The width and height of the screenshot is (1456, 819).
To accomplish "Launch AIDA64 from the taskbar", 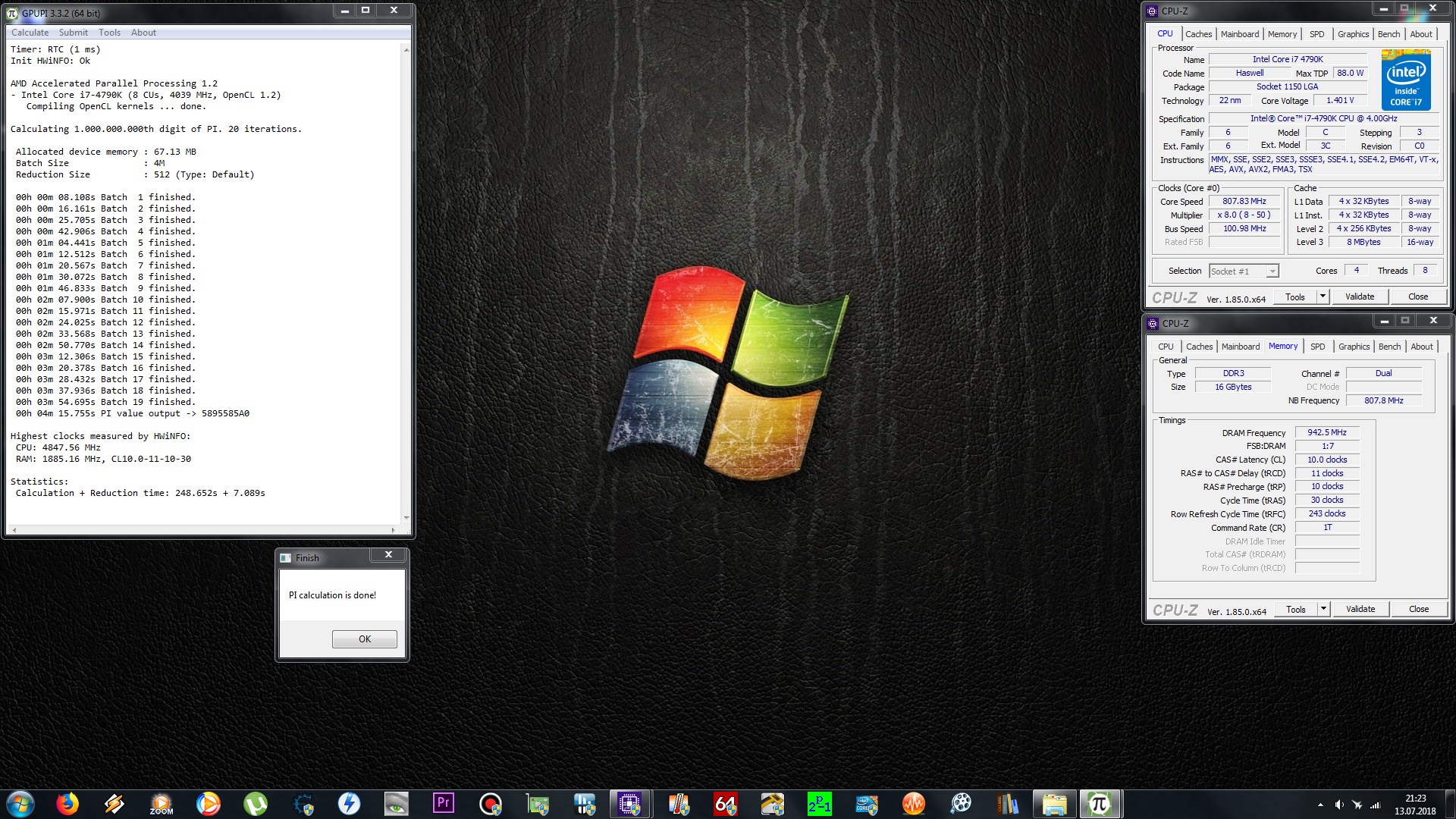I will (x=726, y=804).
